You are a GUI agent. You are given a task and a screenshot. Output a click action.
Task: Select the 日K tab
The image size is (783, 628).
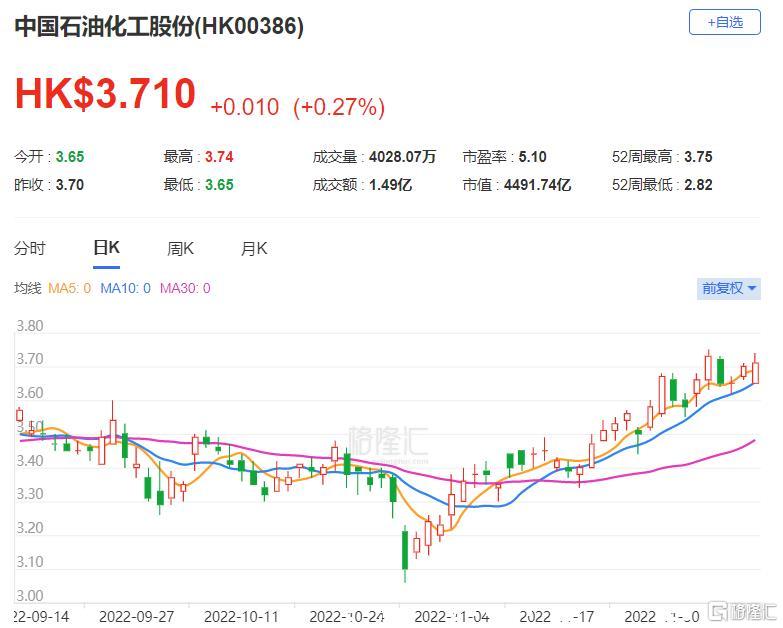click(106, 248)
